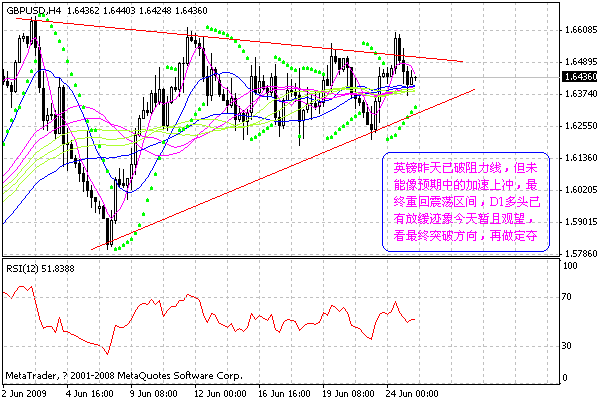Click price level 1.61360 on scale
Viewport: 597px width, 401px height.
(x=581, y=157)
